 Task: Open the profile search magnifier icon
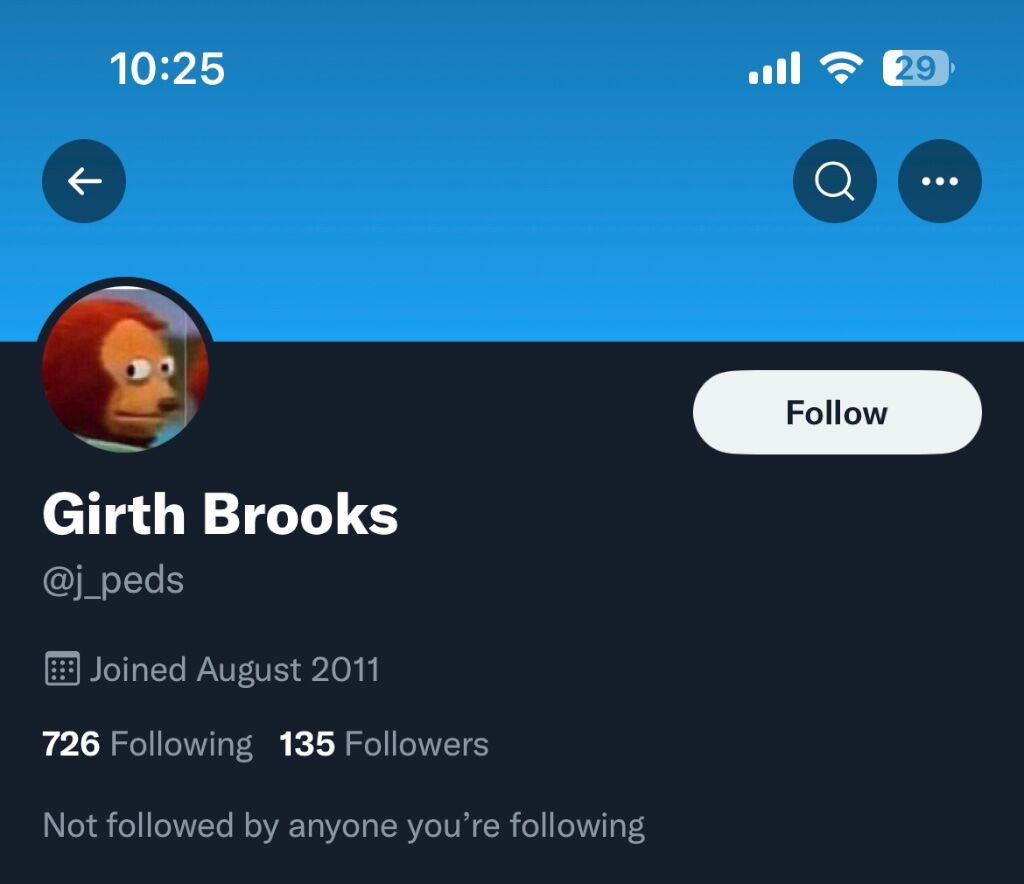tap(835, 181)
